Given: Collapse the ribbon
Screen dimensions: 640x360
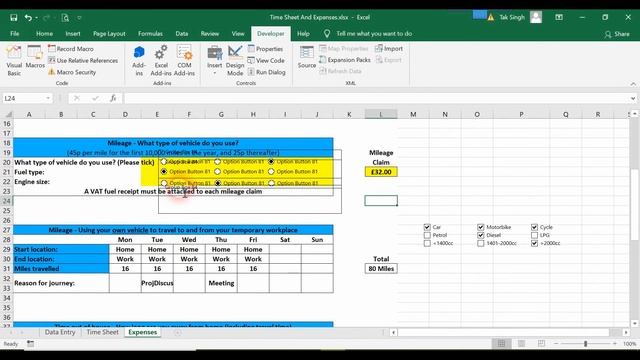Looking at the screenshot, I should click(633, 84).
